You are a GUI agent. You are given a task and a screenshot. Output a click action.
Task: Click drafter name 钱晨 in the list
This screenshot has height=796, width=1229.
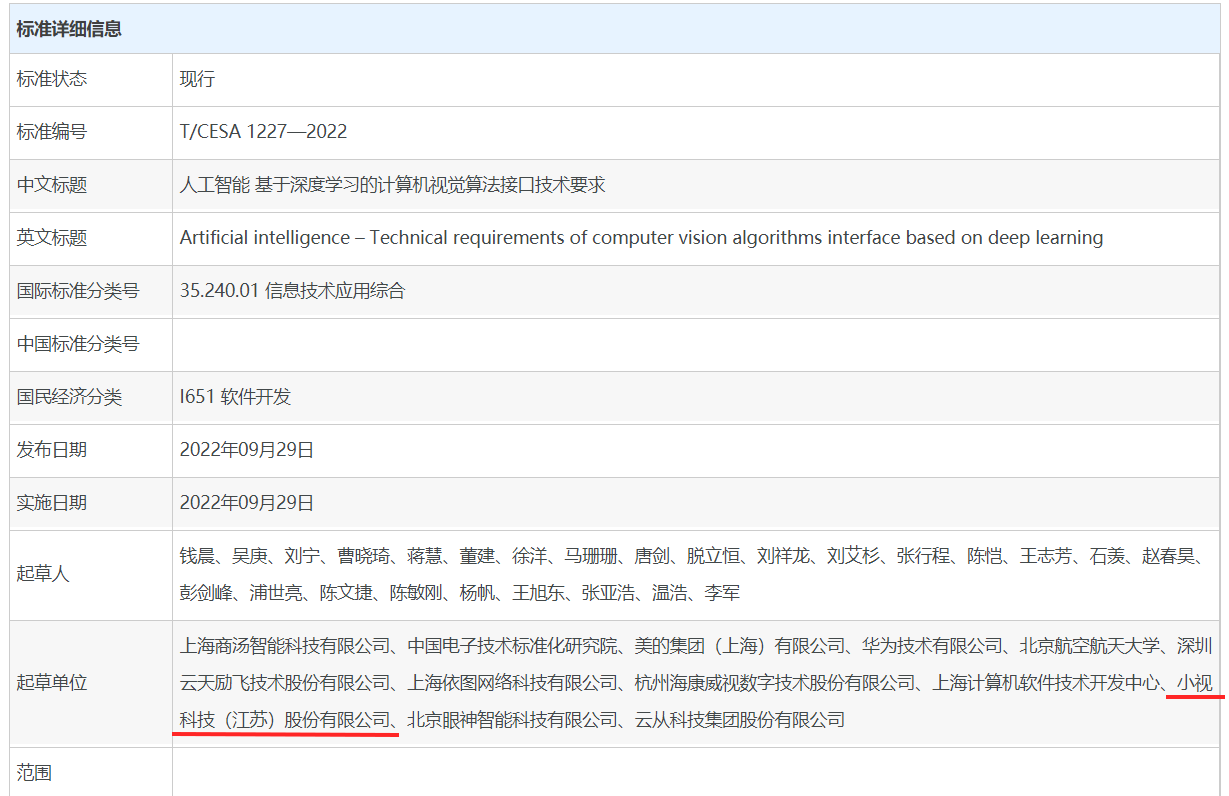pos(197,556)
